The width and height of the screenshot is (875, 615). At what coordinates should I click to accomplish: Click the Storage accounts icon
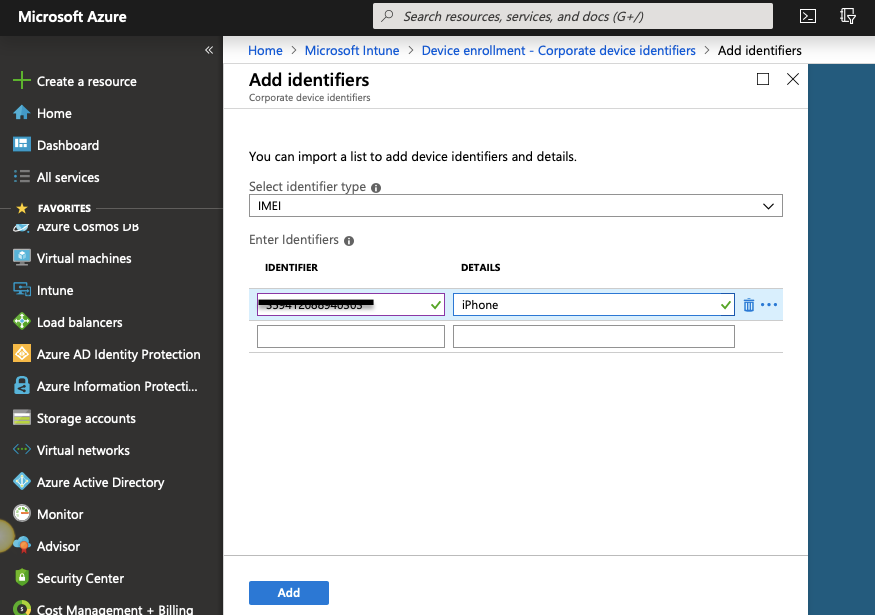22,417
